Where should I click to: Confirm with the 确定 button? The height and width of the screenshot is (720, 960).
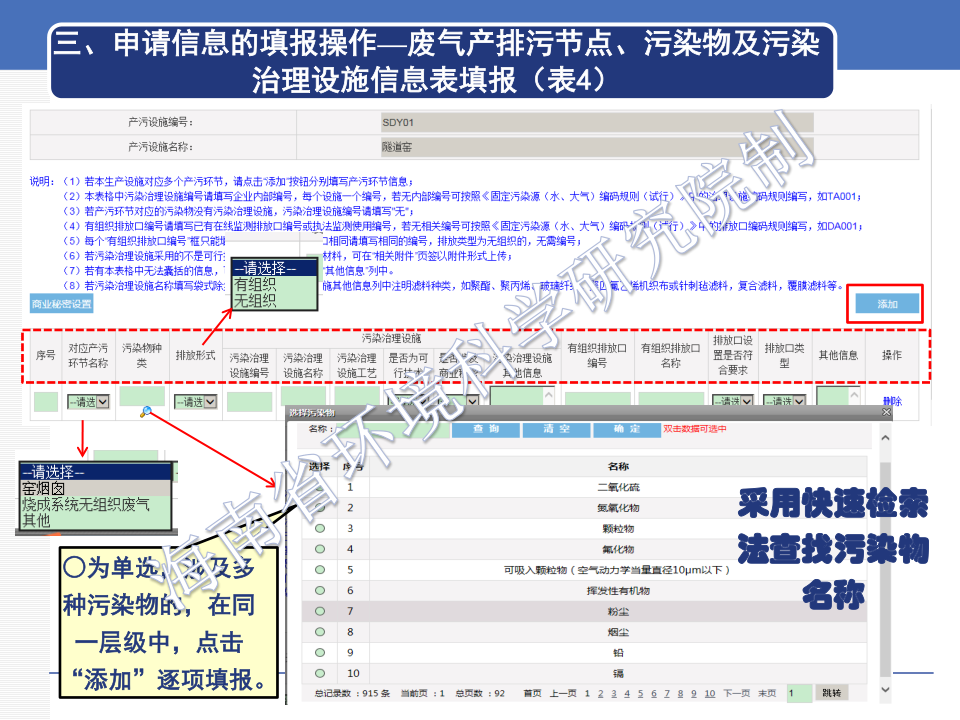(627, 429)
